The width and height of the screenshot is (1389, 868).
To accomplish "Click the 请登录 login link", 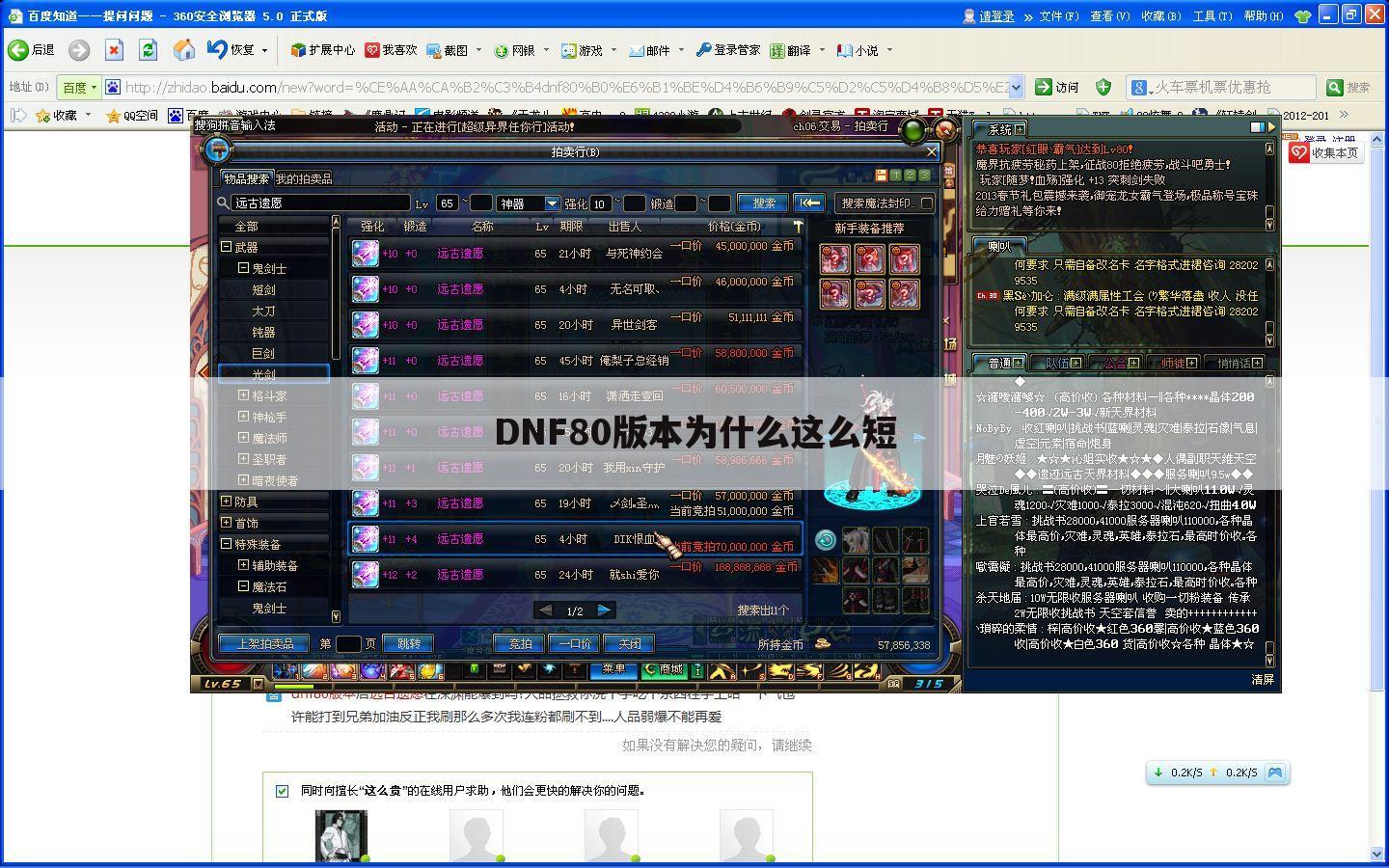I will coord(996,15).
